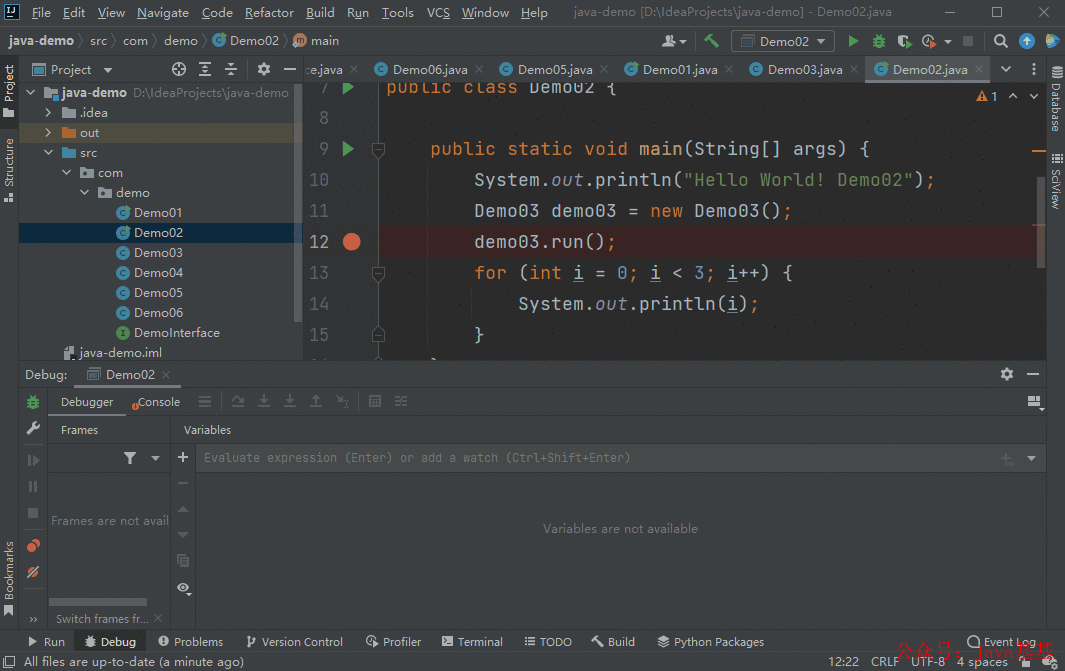The width and height of the screenshot is (1065, 671).
Task: Click the green Run button in toolbar
Action: (x=853, y=41)
